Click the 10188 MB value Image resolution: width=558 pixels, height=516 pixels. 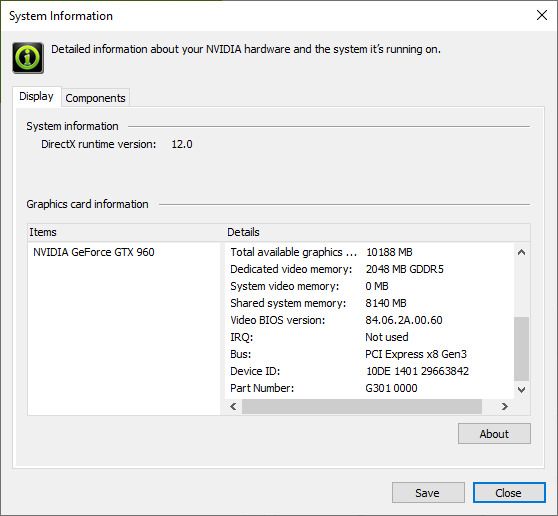pos(389,252)
